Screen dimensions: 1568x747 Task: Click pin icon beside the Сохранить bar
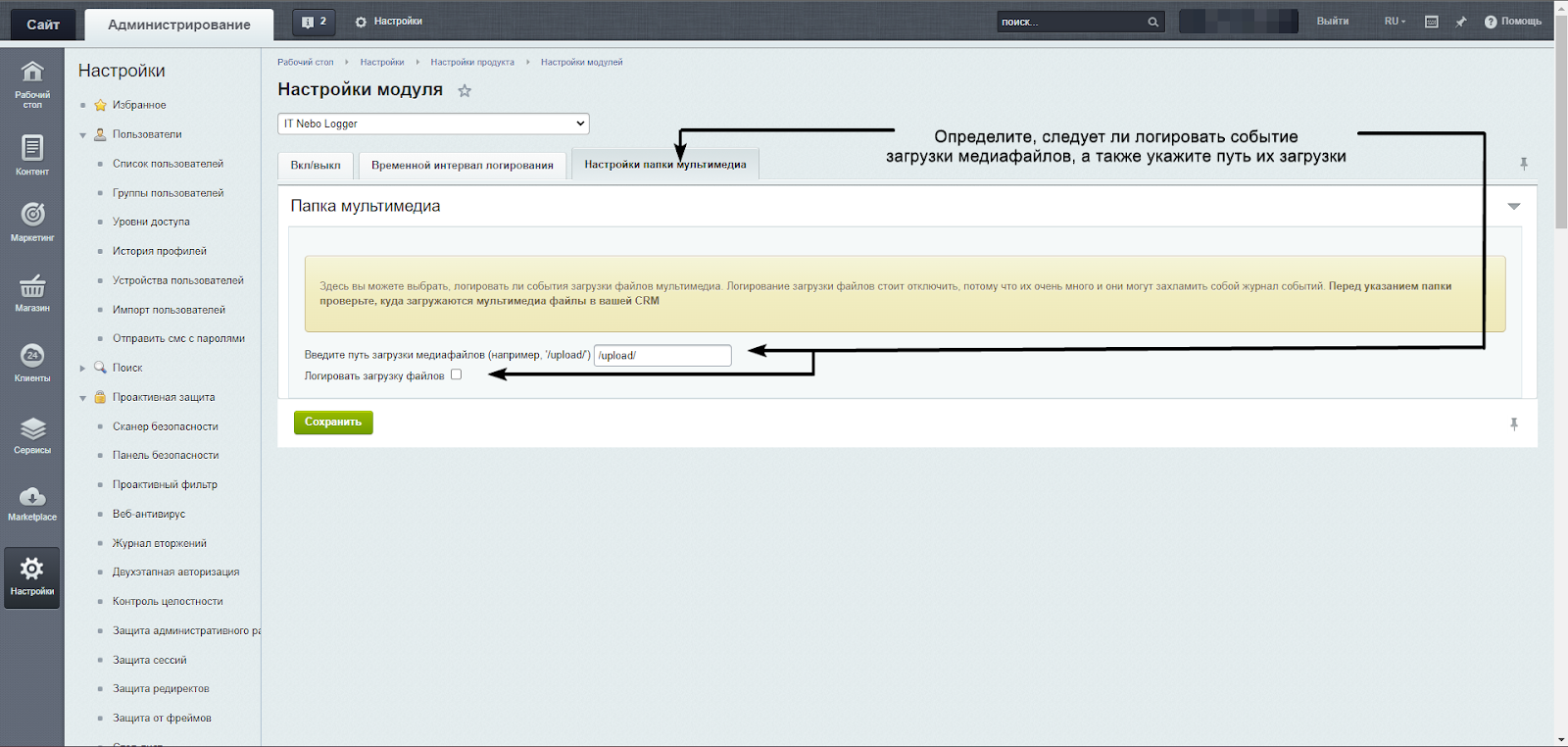1514,424
